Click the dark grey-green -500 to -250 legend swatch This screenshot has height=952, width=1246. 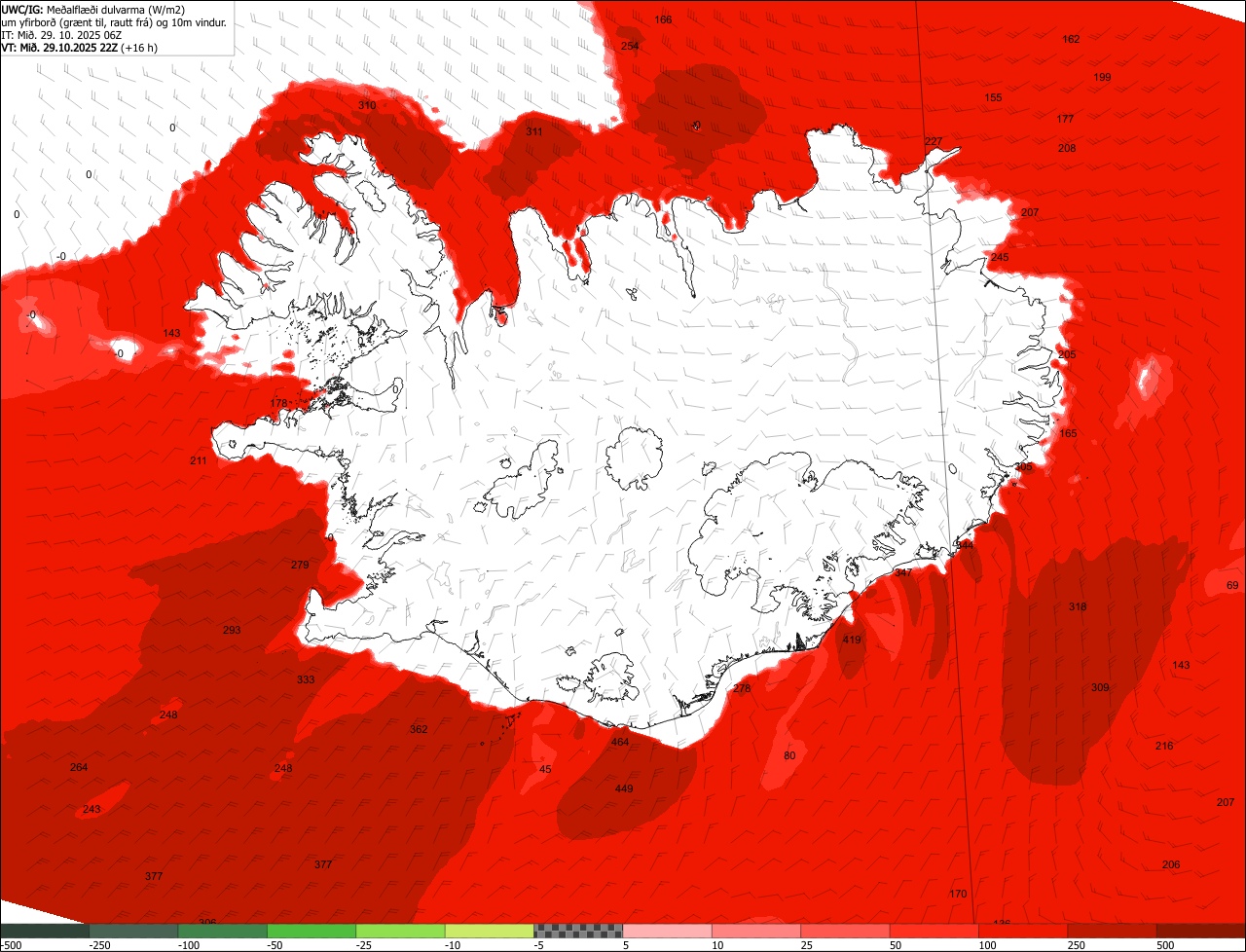coord(45,931)
